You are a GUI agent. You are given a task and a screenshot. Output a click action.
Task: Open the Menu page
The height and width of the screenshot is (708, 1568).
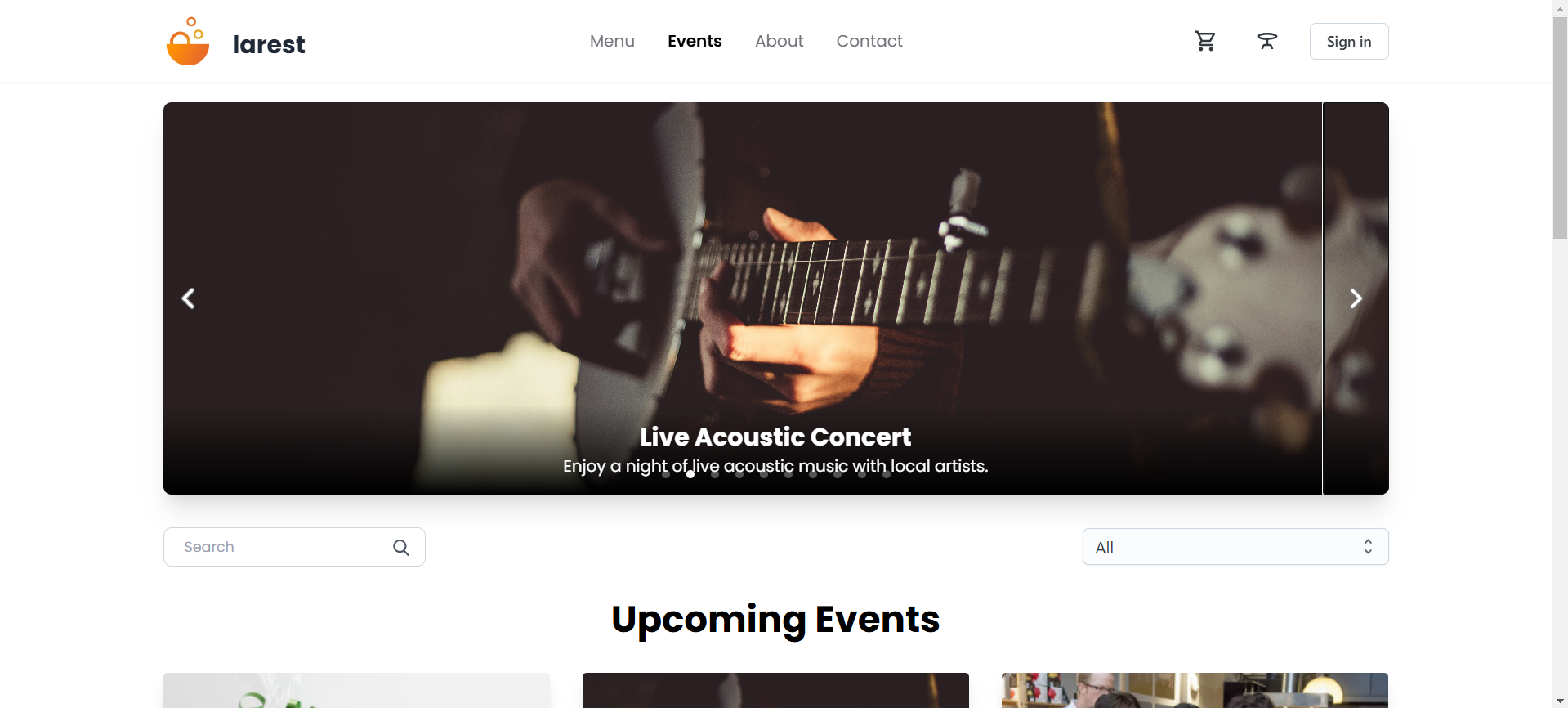[x=612, y=41]
